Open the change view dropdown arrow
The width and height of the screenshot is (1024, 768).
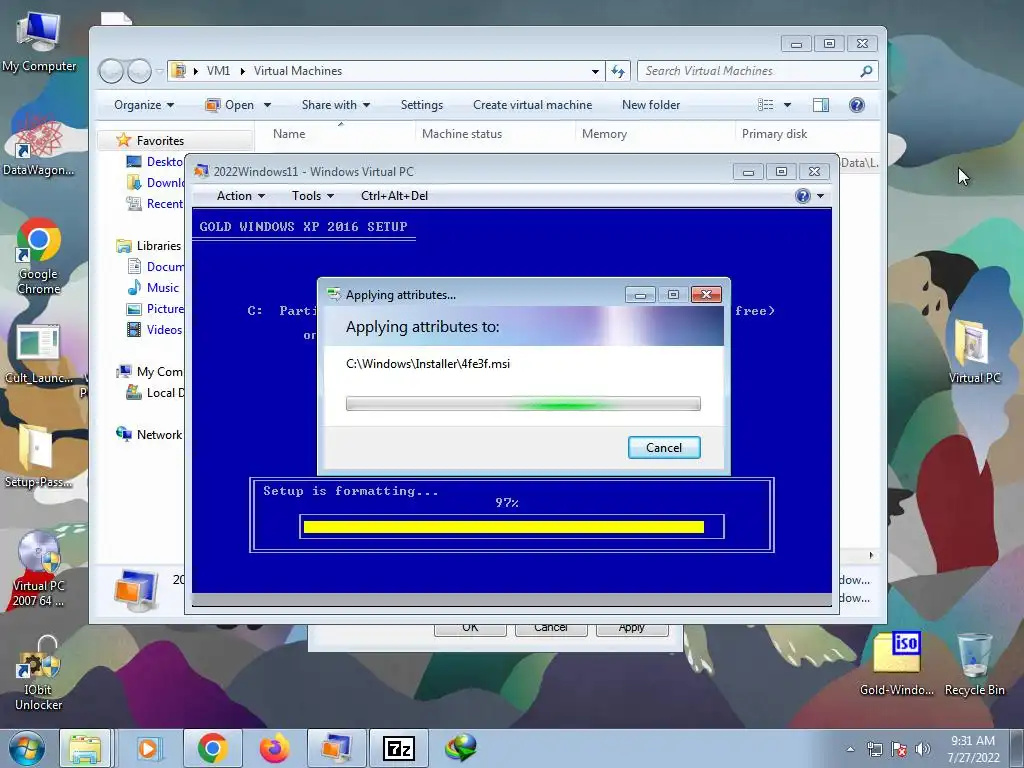pyautogui.click(x=787, y=105)
